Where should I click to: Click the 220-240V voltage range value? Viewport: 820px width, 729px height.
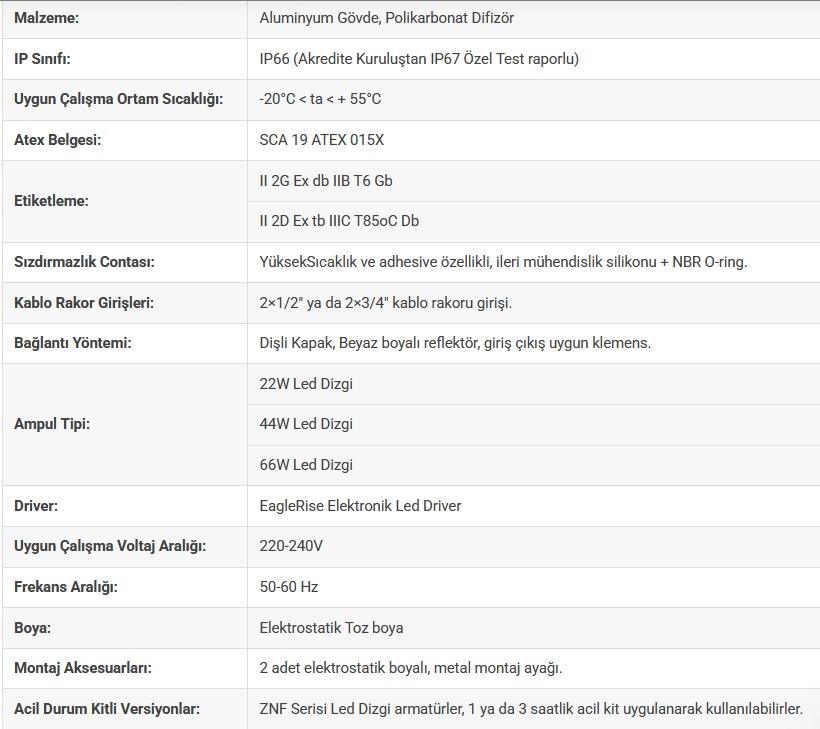291,546
